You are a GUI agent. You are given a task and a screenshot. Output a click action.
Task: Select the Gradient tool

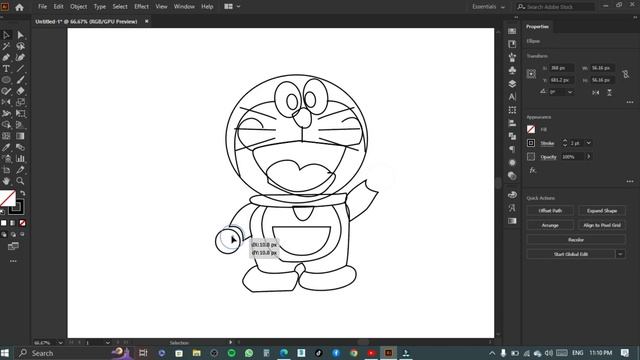point(20,136)
